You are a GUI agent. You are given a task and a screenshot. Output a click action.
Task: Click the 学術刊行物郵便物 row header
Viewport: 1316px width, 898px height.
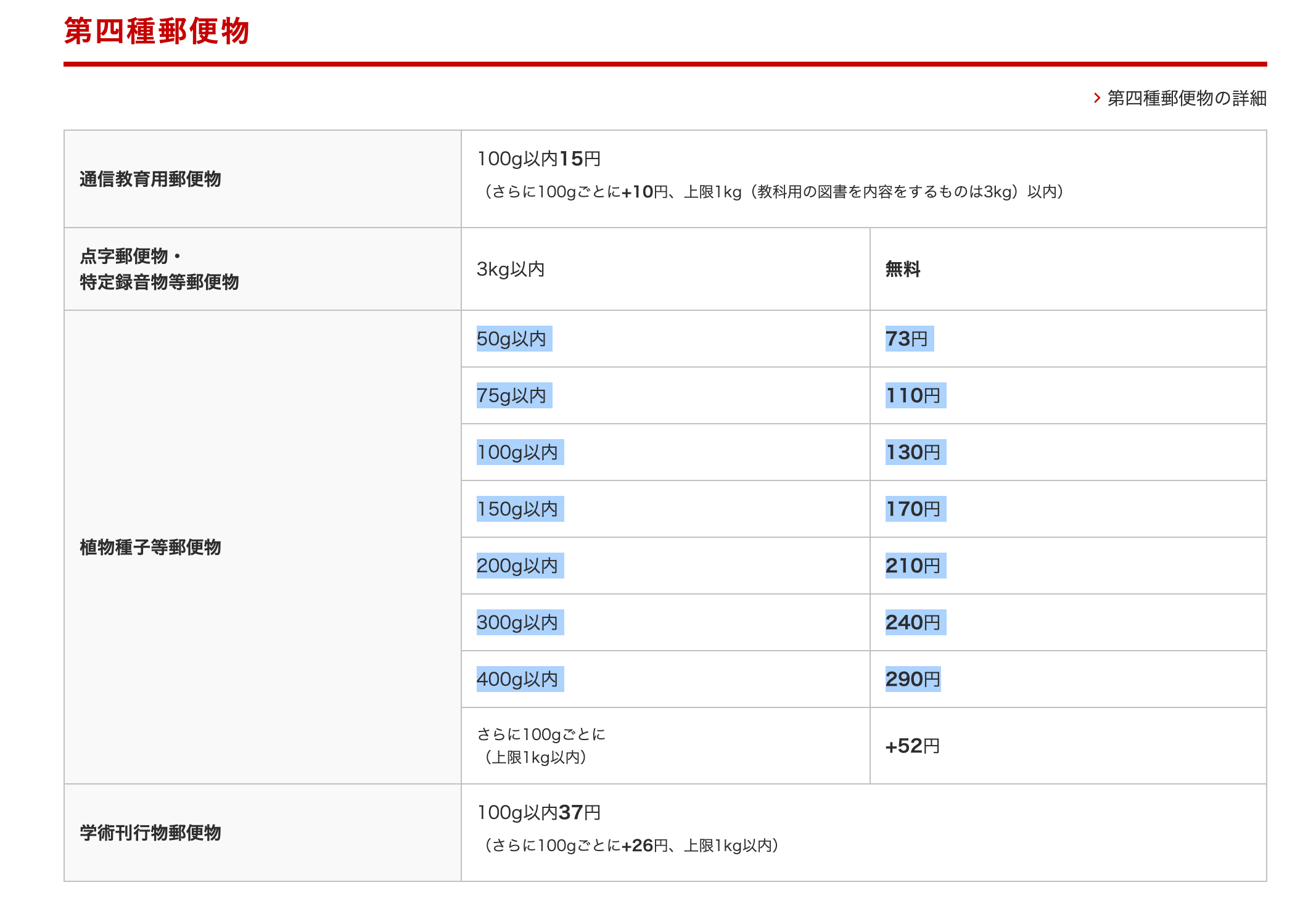pyautogui.click(x=150, y=833)
